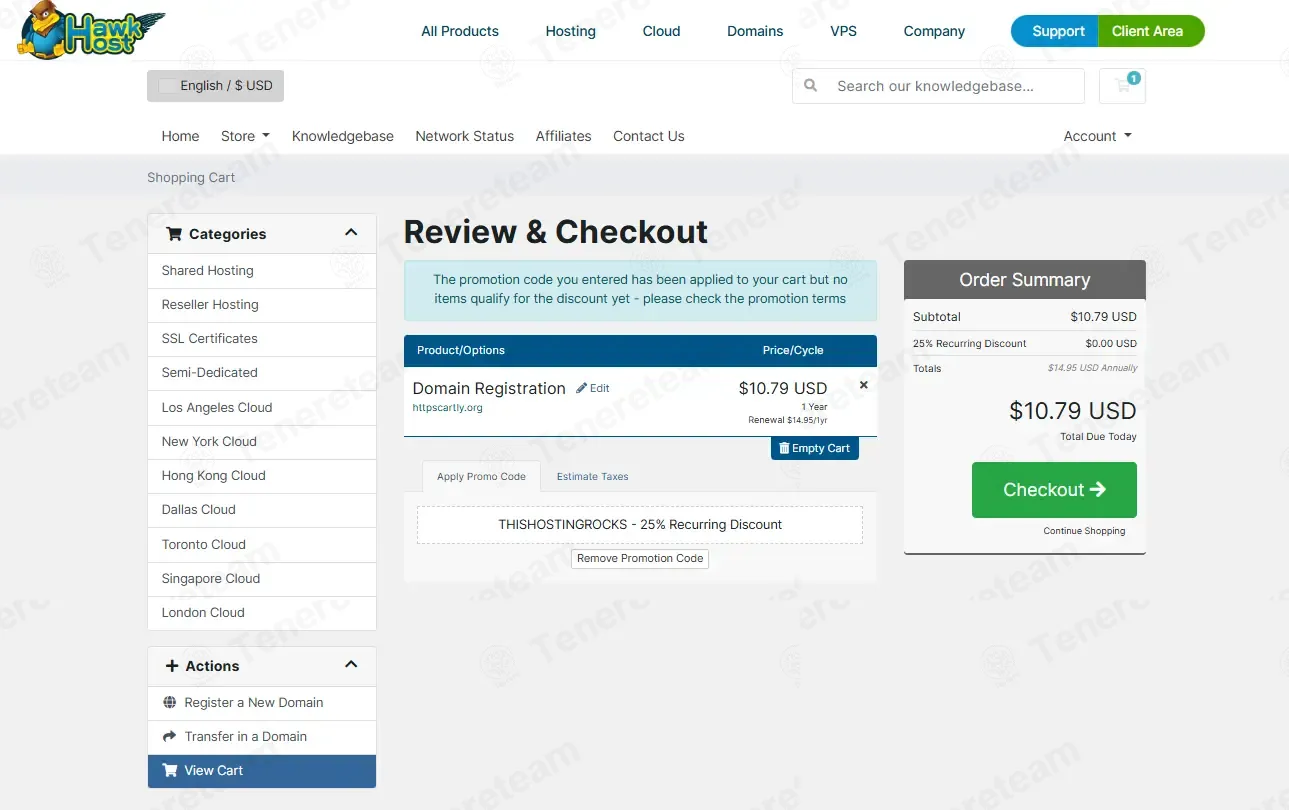
Task: Open the Account dropdown menu
Action: click(1098, 136)
